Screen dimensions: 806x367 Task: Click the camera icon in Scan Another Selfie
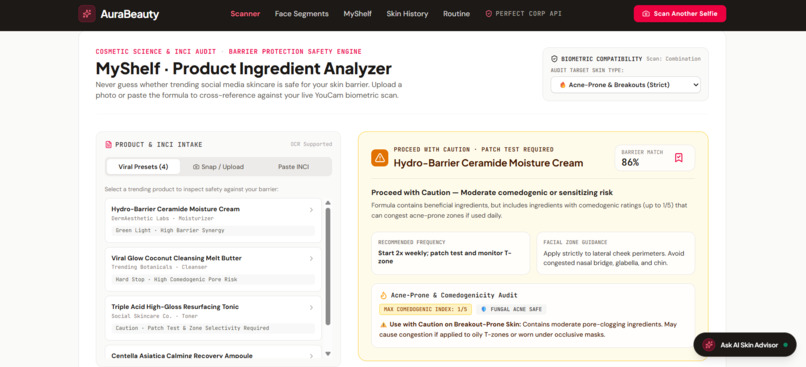[646, 14]
